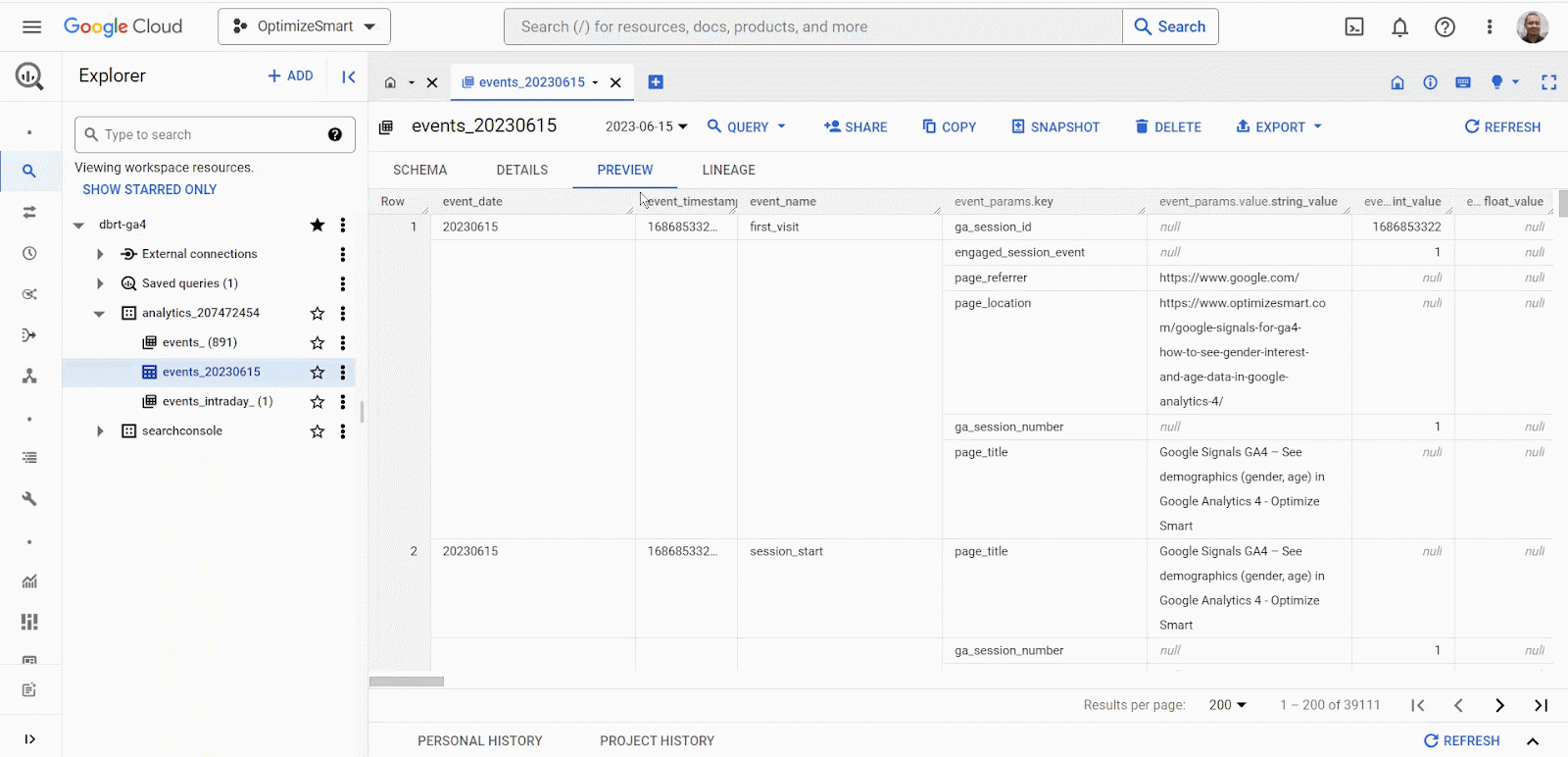
Task: Go to the next results page
Action: tap(1499, 705)
